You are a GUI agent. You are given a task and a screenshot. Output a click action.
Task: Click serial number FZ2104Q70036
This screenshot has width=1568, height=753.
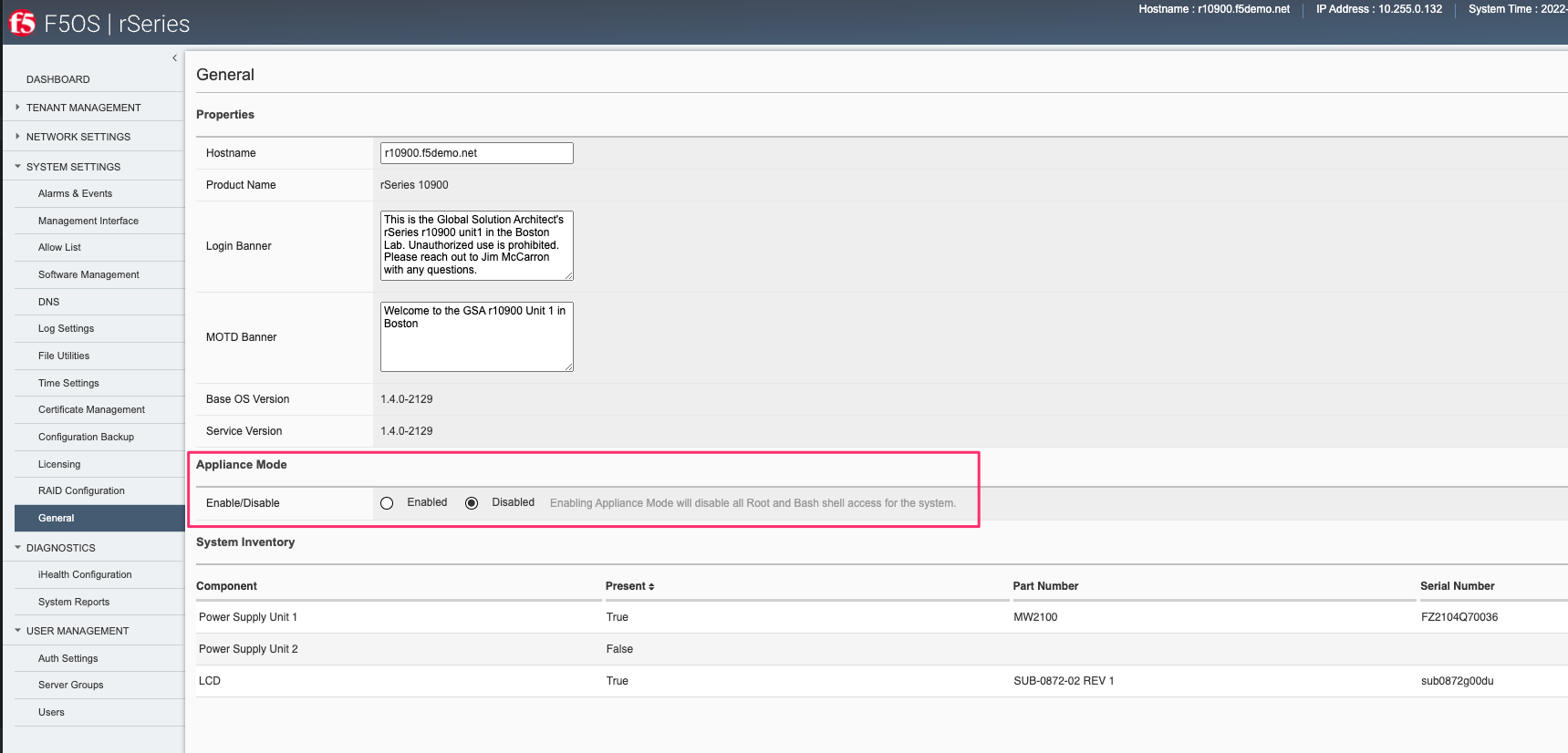coord(1459,617)
